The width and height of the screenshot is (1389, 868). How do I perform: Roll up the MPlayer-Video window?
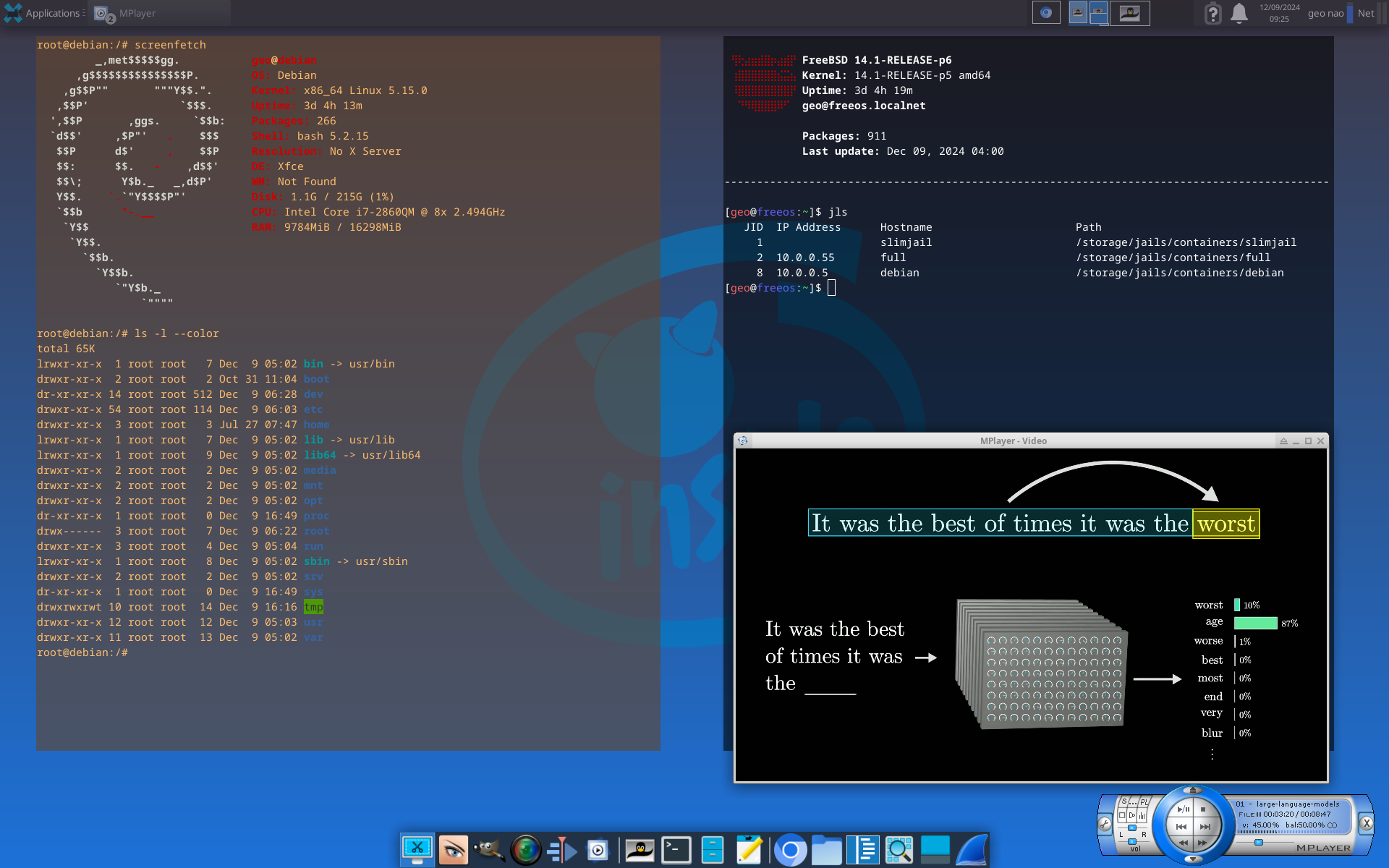click(x=1283, y=441)
